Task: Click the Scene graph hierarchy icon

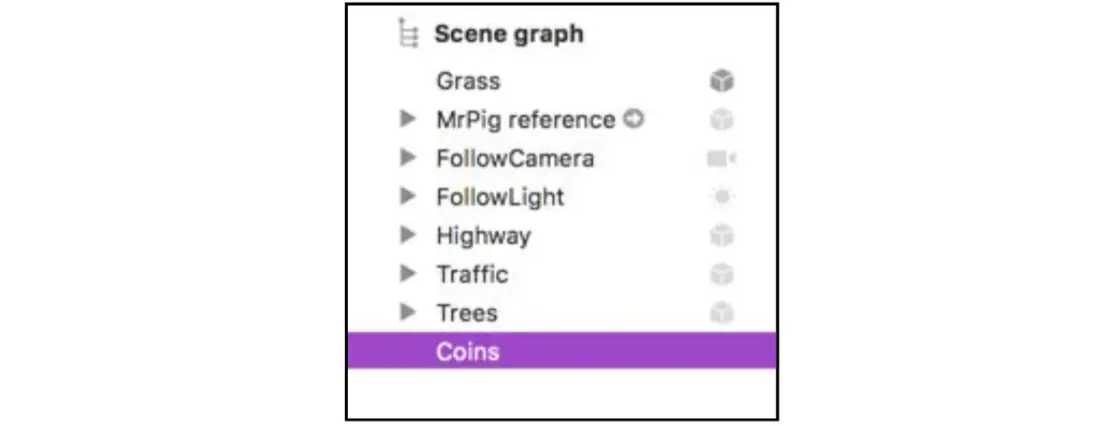Action: 407,34
